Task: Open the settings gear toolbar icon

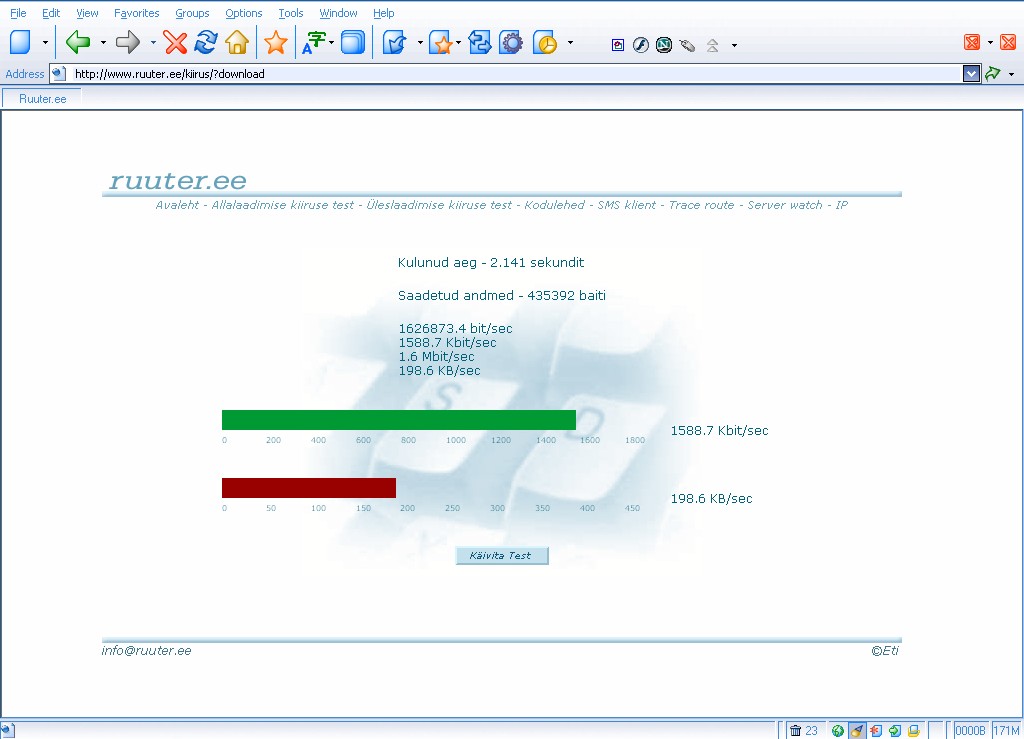Action: [x=511, y=43]
